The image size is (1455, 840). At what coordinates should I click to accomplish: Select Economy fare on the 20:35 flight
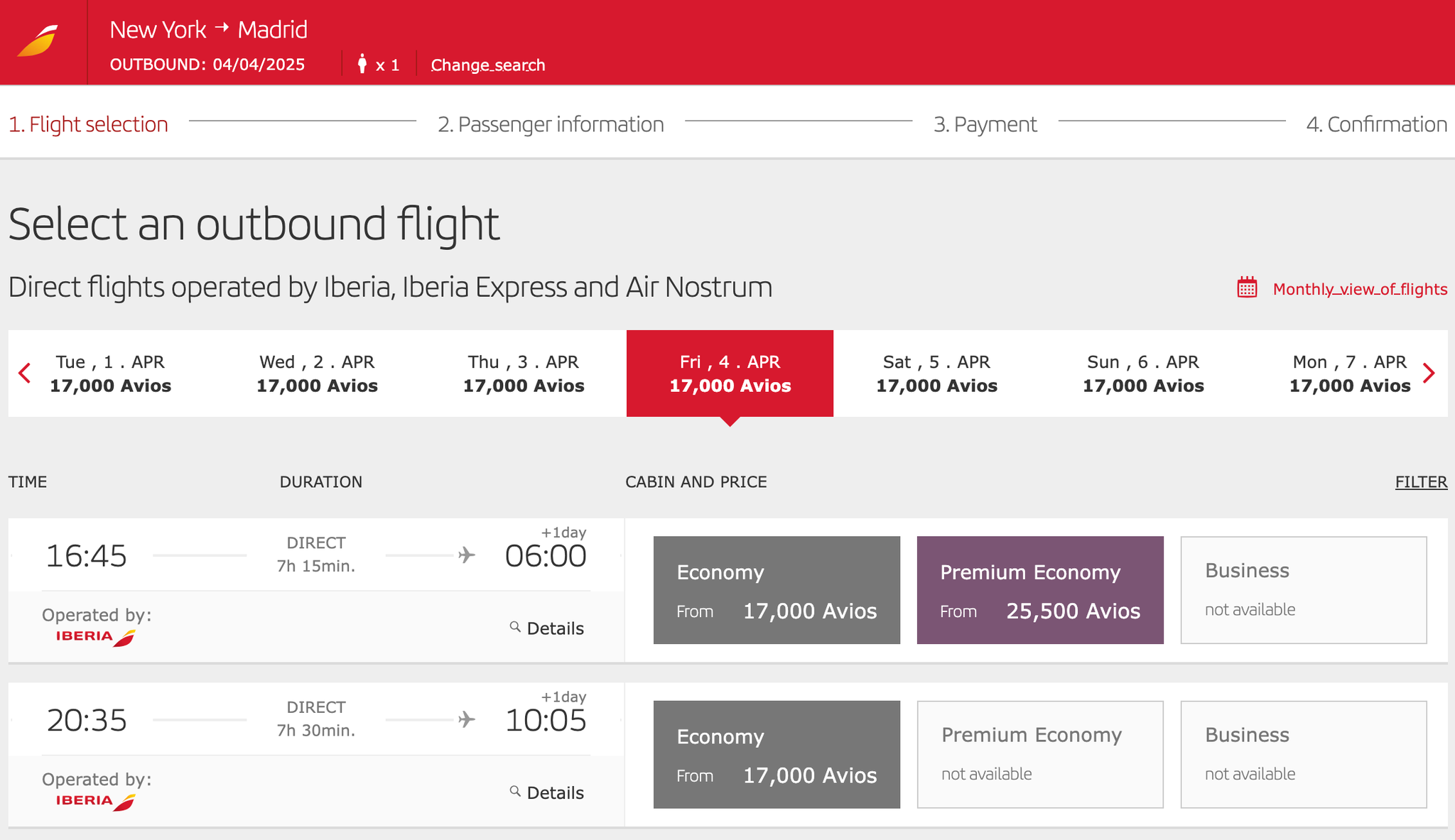point(776,754)
